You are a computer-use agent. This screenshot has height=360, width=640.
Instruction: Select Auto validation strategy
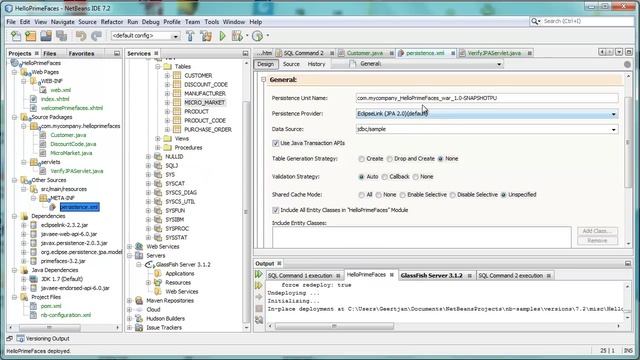361,177
